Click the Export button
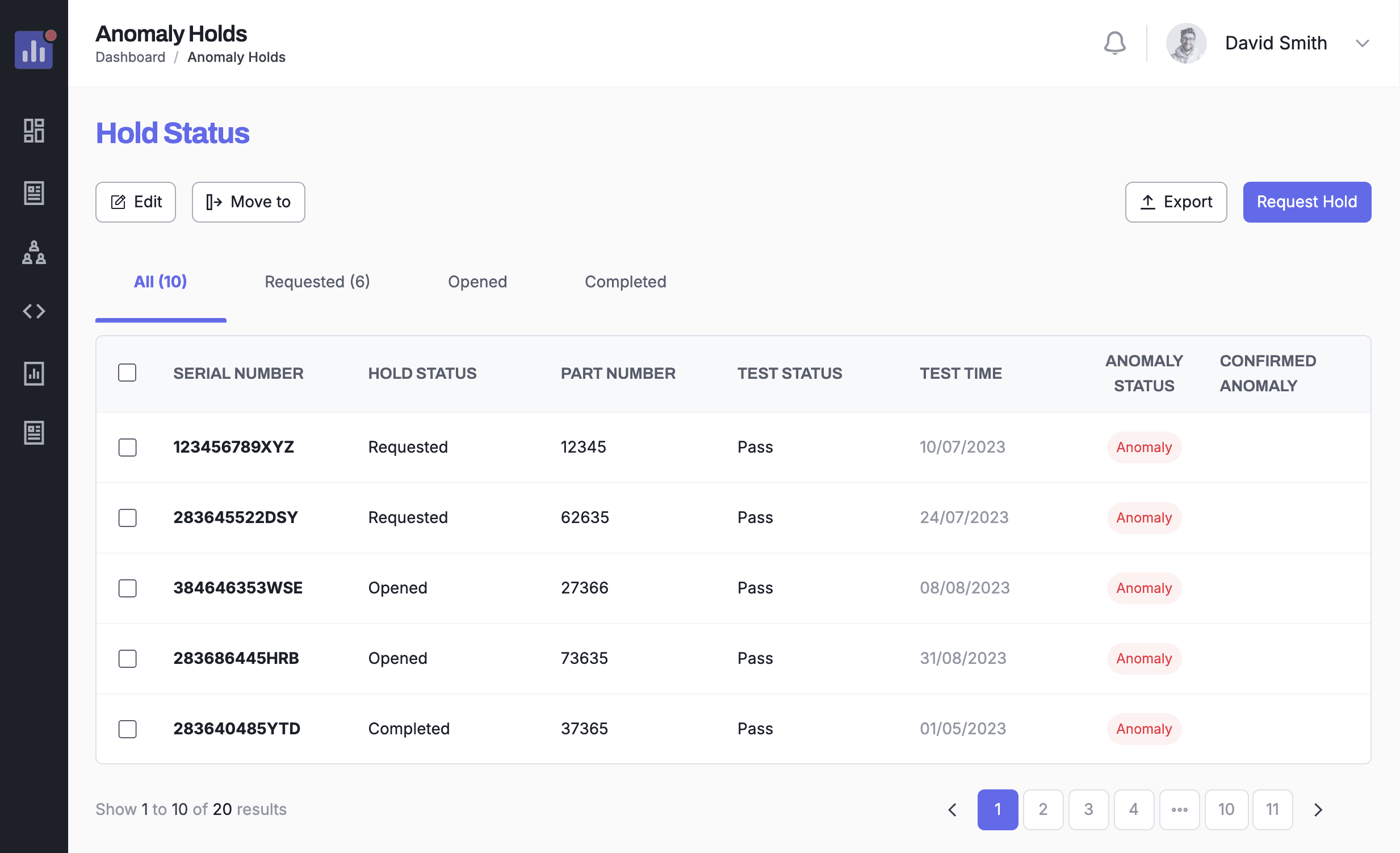1400x853 pixels. pyautogui.click(x=1176, y=202)
